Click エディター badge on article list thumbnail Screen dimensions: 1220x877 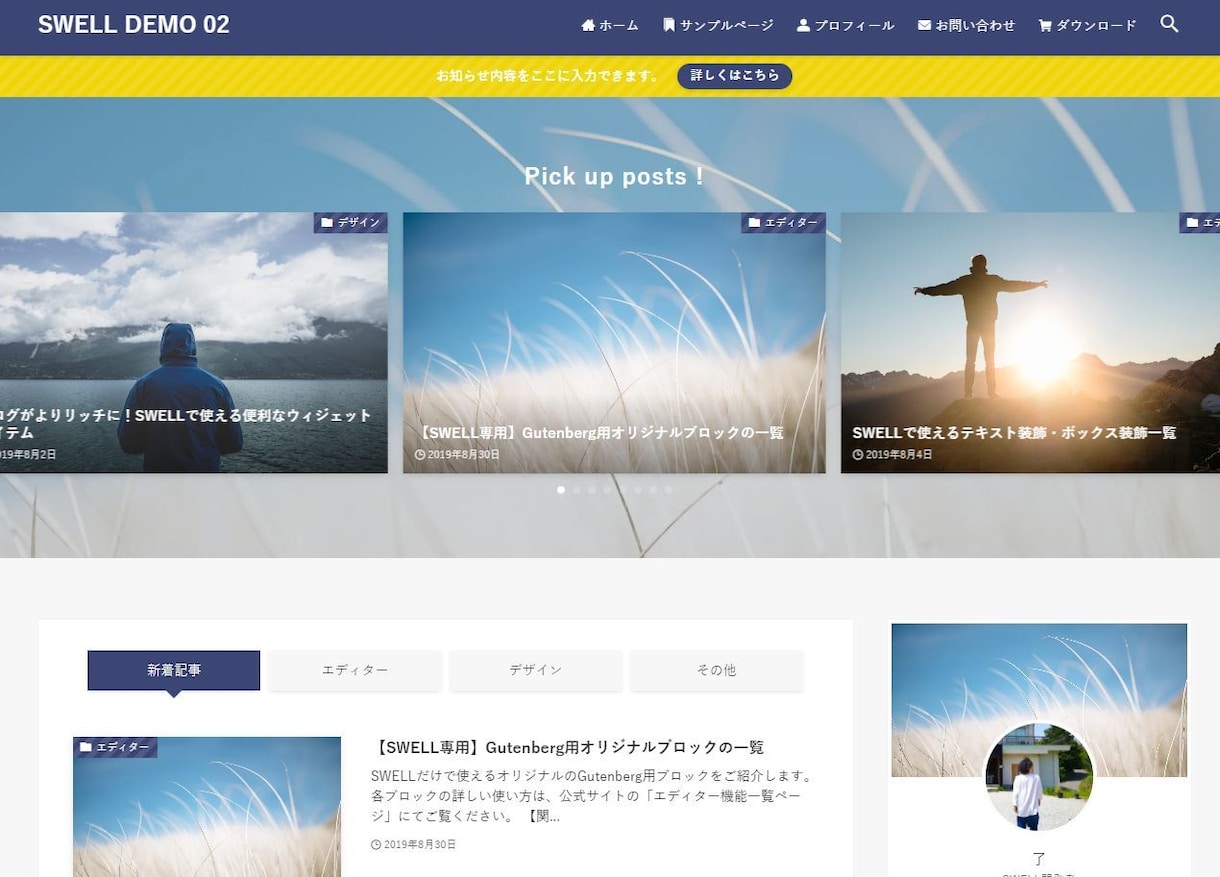[115, 747]
